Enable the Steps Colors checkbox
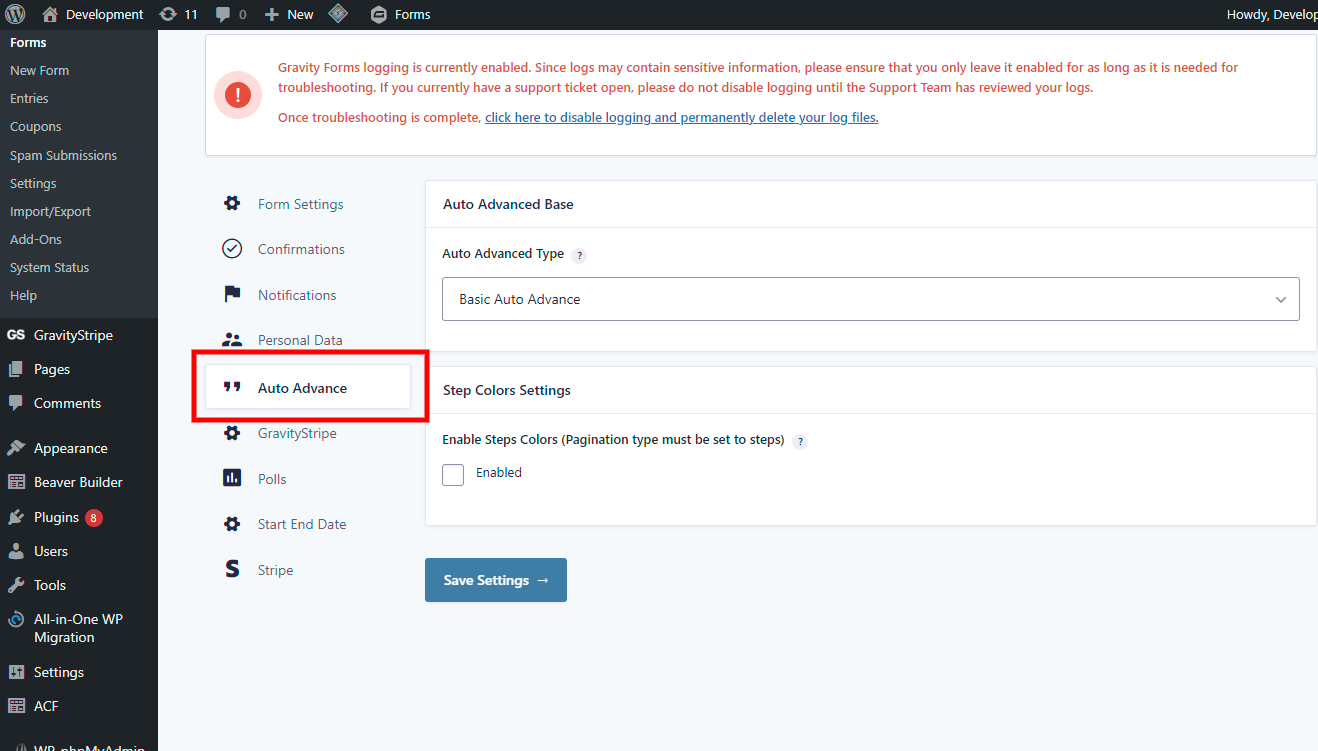The image size is (1318, 751). (x=453, y=474)
